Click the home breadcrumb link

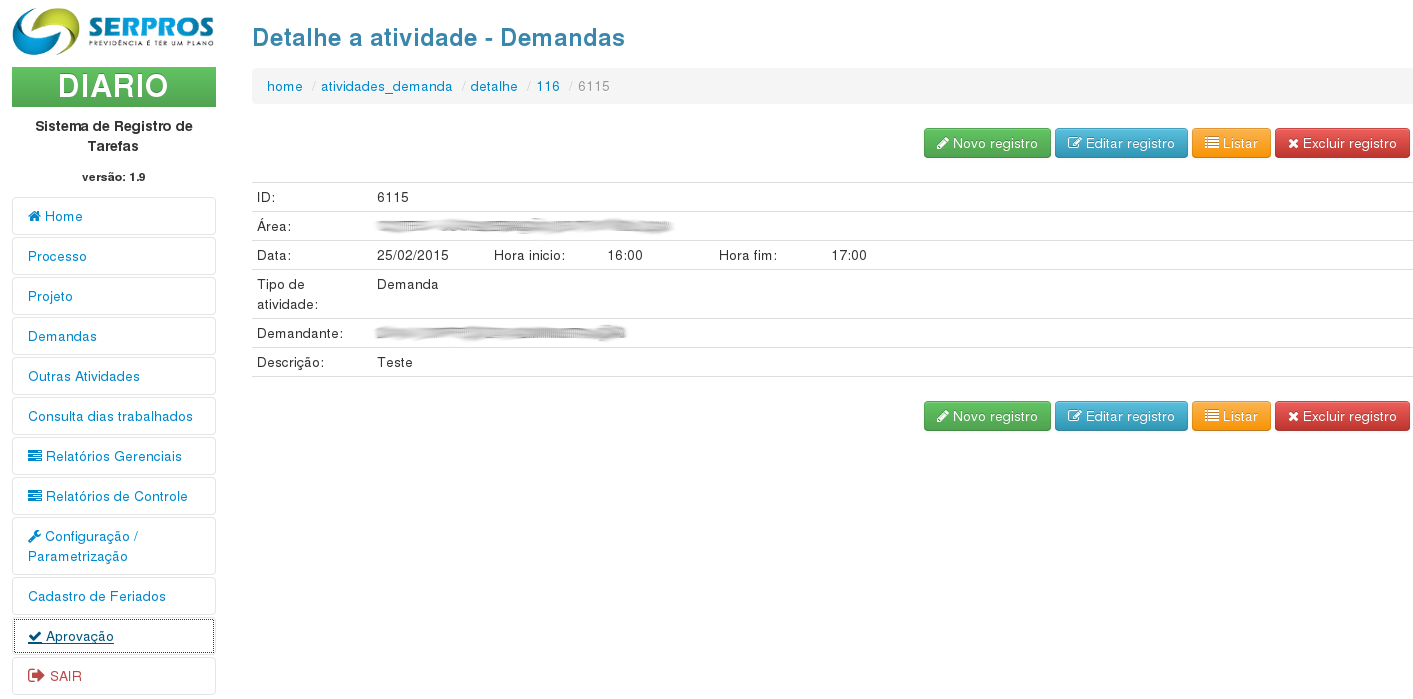(284, 87)
